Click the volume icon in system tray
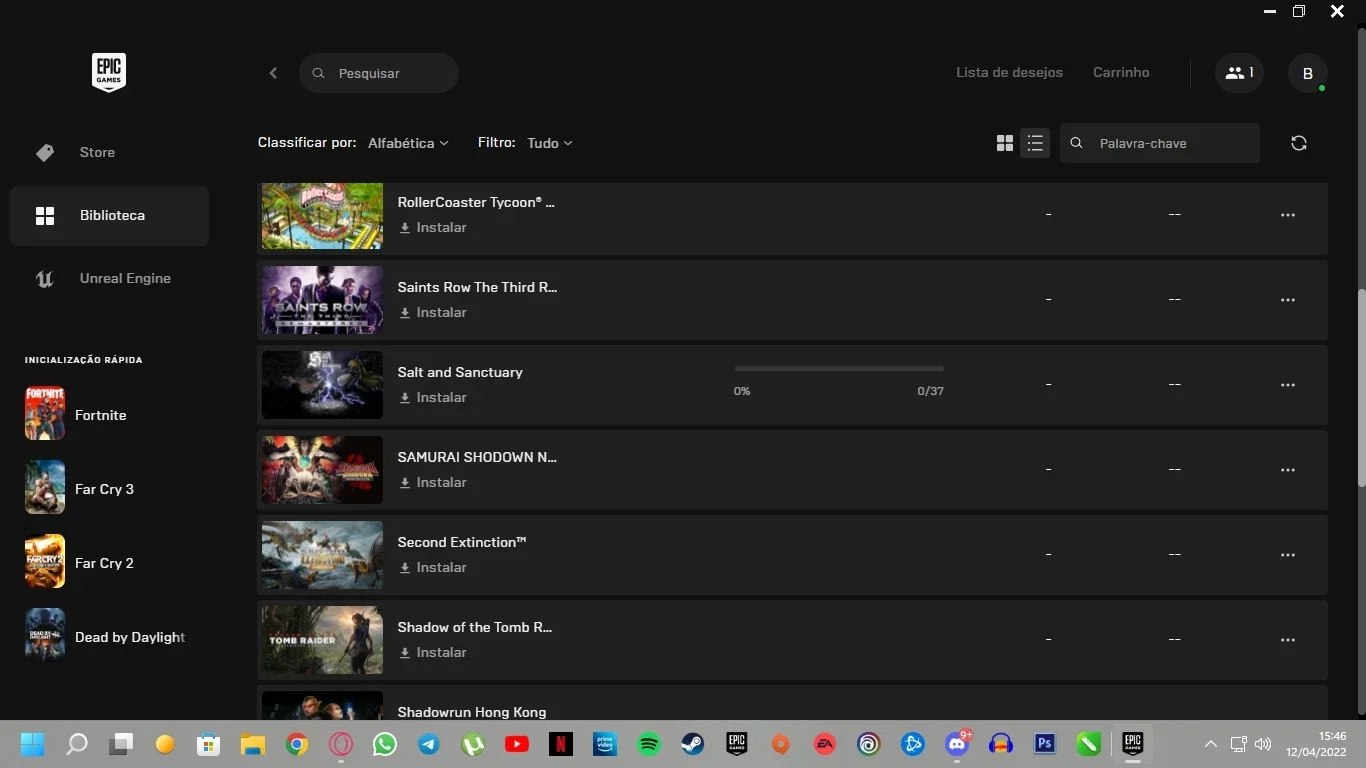This screenshot has width=1366, height=768. [1263, 744]
